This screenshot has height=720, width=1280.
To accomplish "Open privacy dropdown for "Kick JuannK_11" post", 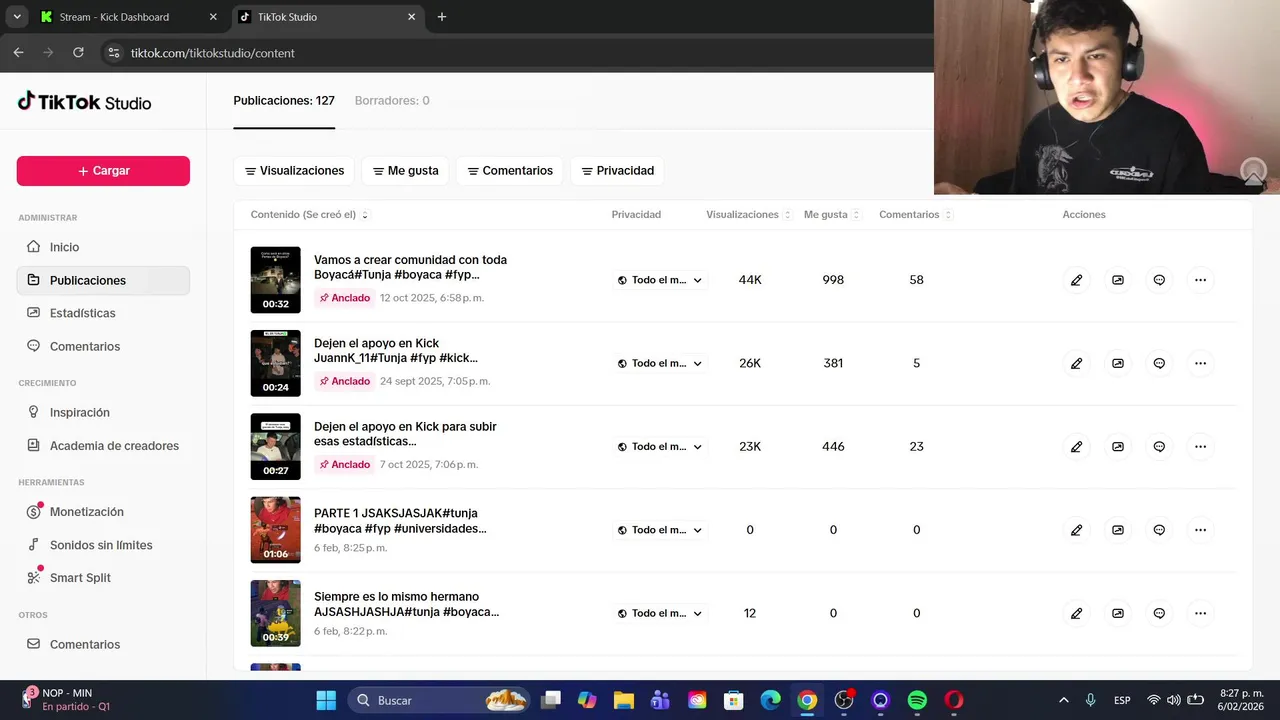I will click(x=660, y=363).
